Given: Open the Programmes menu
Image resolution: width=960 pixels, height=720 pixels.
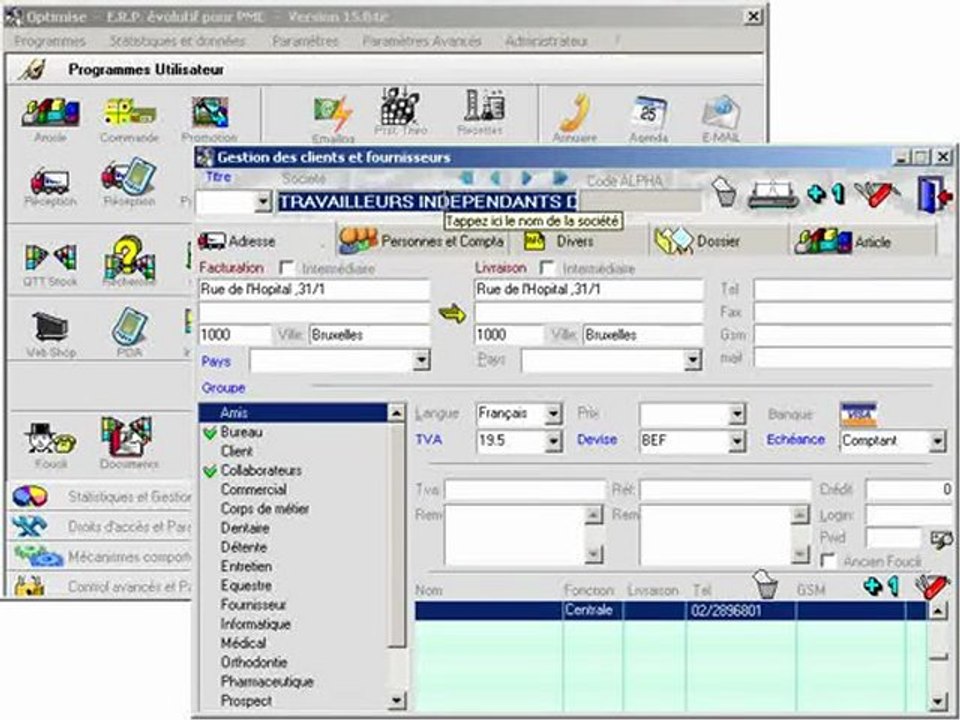Looking at the screenshot, I should (50, 41).
